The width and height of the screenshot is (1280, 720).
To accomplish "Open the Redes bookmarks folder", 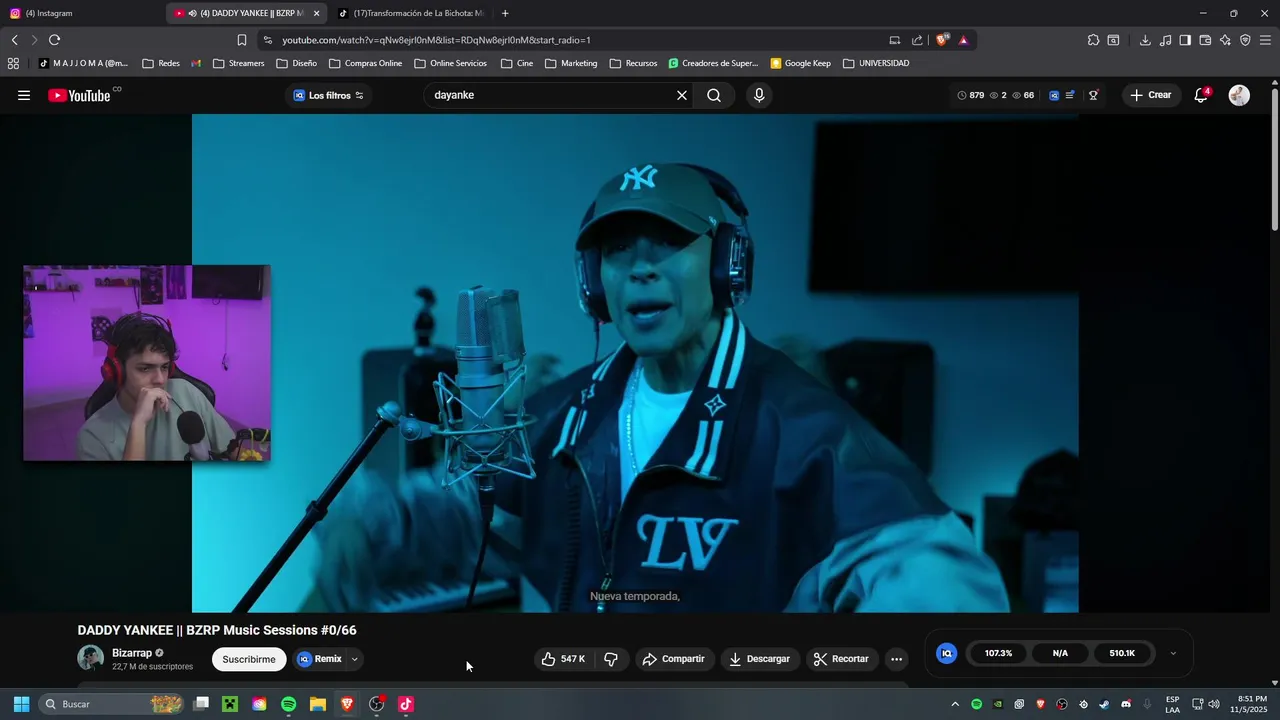I will point(161,63).
